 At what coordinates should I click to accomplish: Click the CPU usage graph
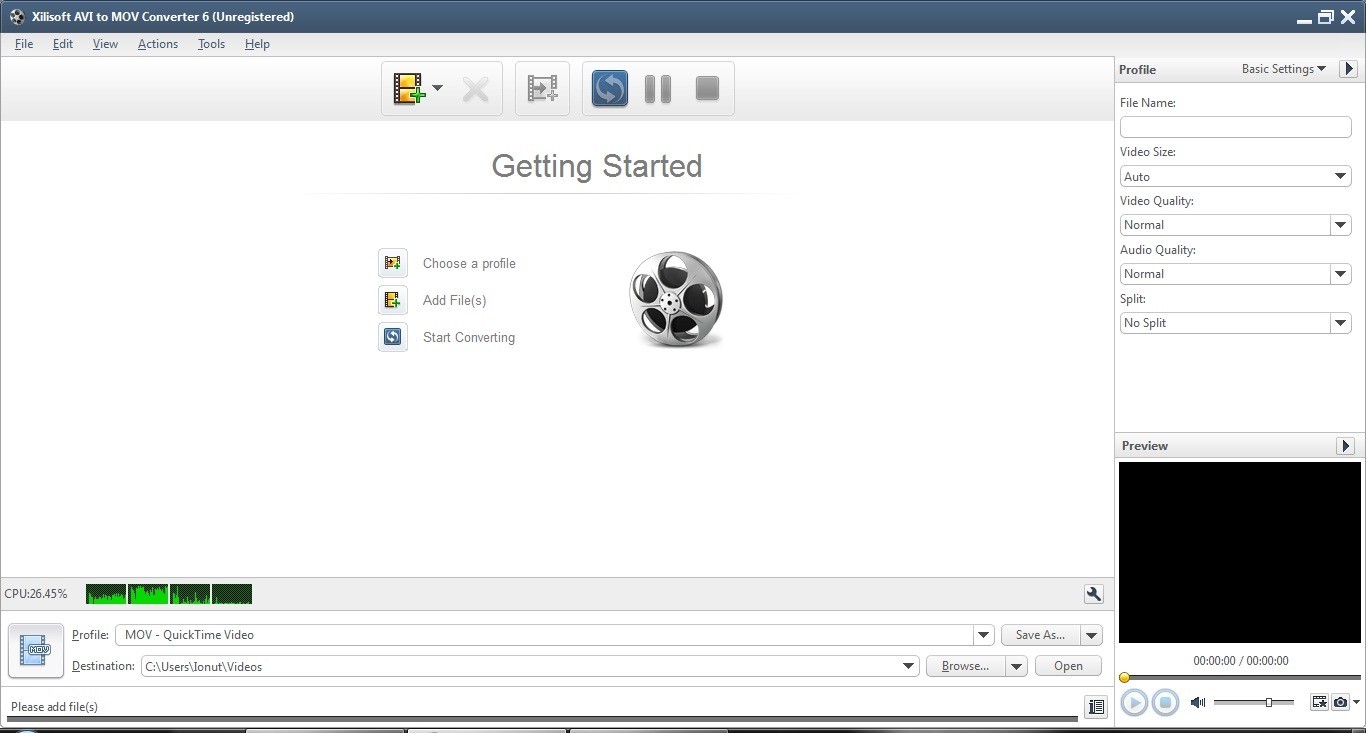pos(169,594)
